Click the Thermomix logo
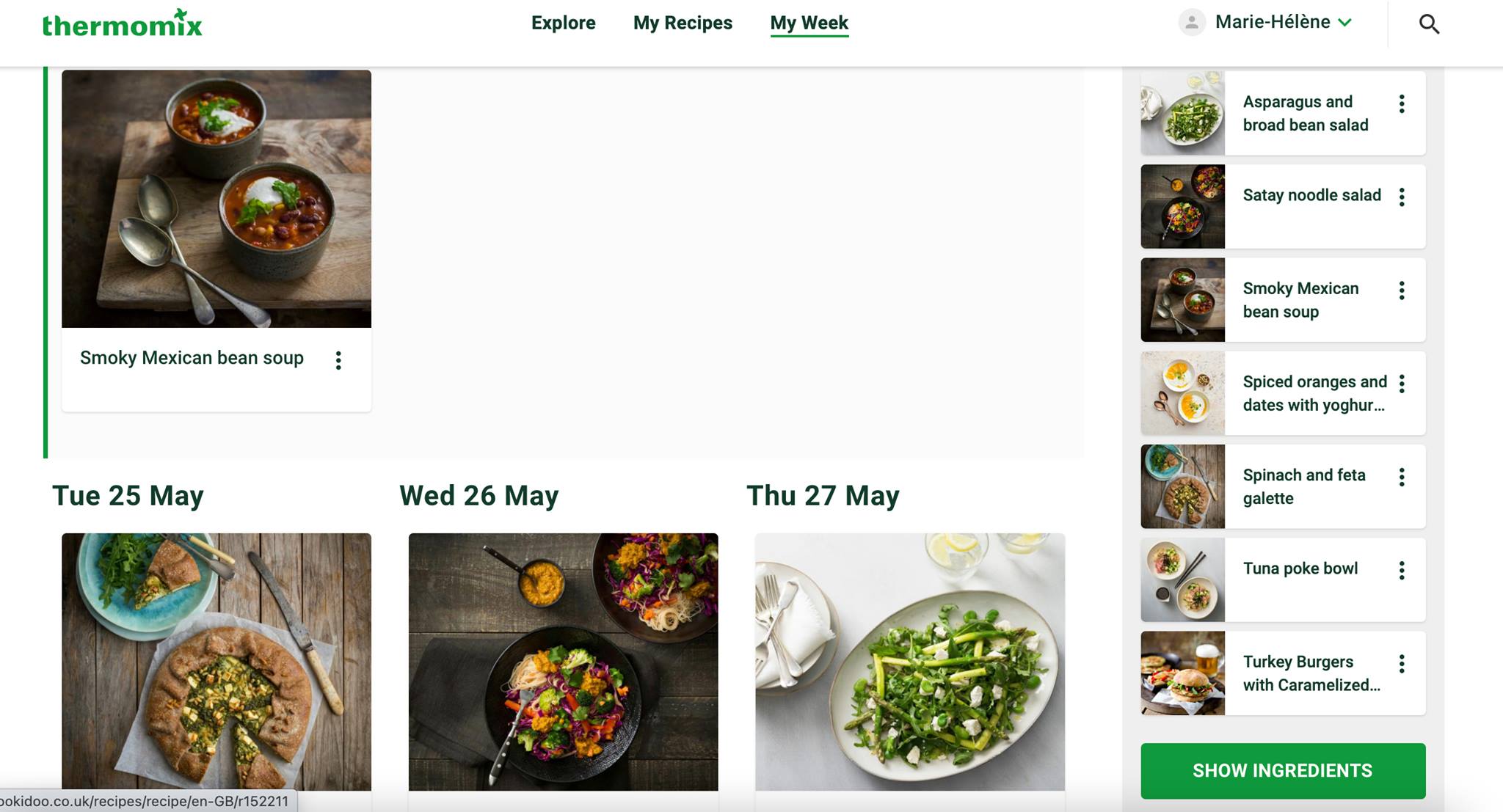Image resolution: width=1503 pixels, height=812 pixels. click(122, 23)
